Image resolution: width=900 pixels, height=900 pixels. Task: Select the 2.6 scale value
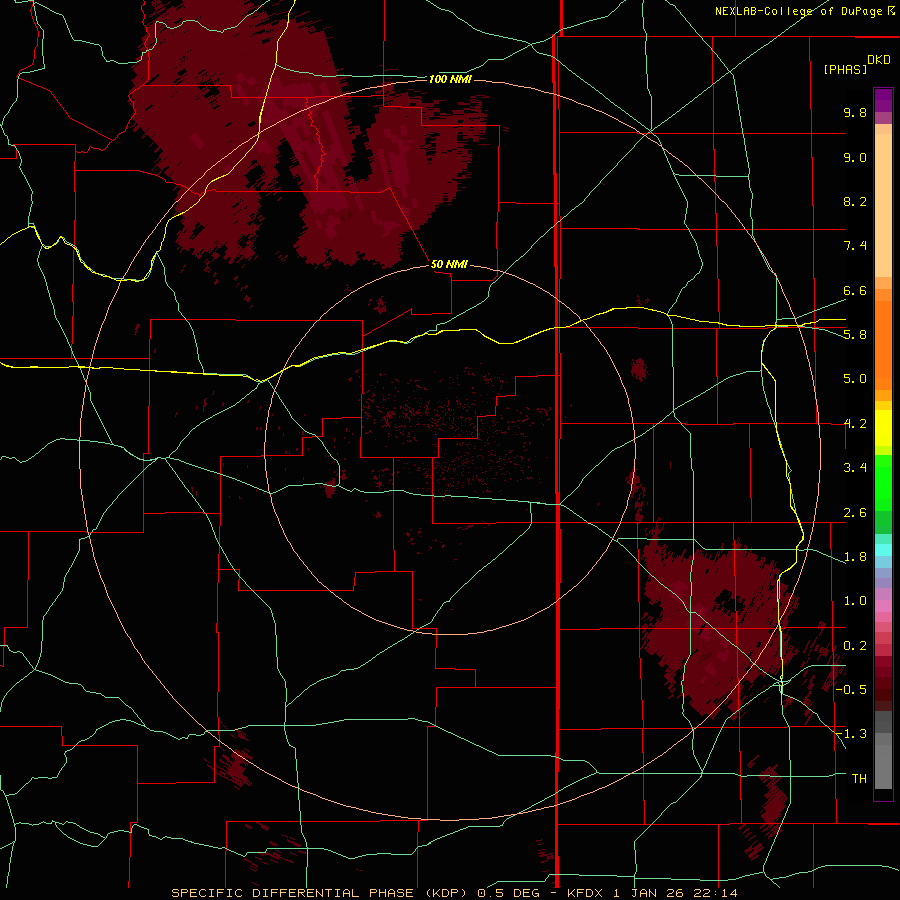[x=855, y=512]
